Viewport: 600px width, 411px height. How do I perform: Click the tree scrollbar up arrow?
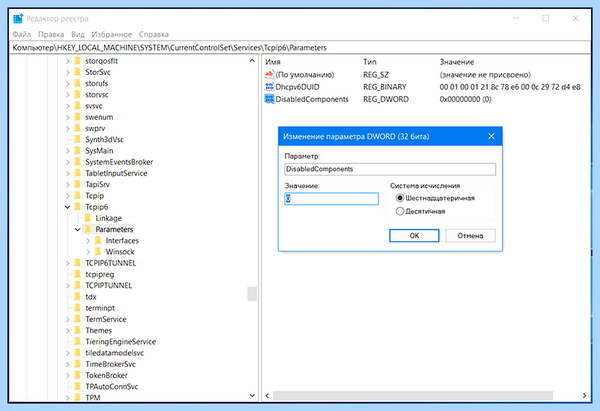pos(252,61)
